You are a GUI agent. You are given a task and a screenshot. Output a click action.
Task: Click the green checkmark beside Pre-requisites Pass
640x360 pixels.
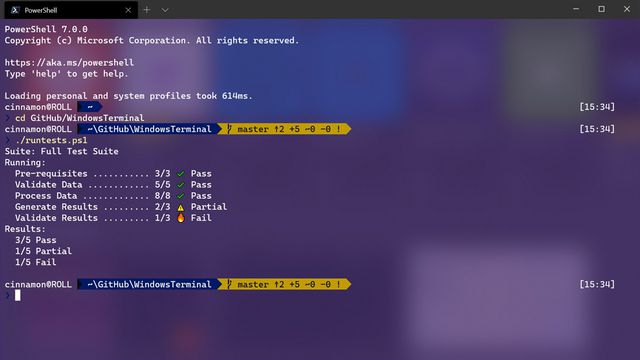[x=180, y=174]
